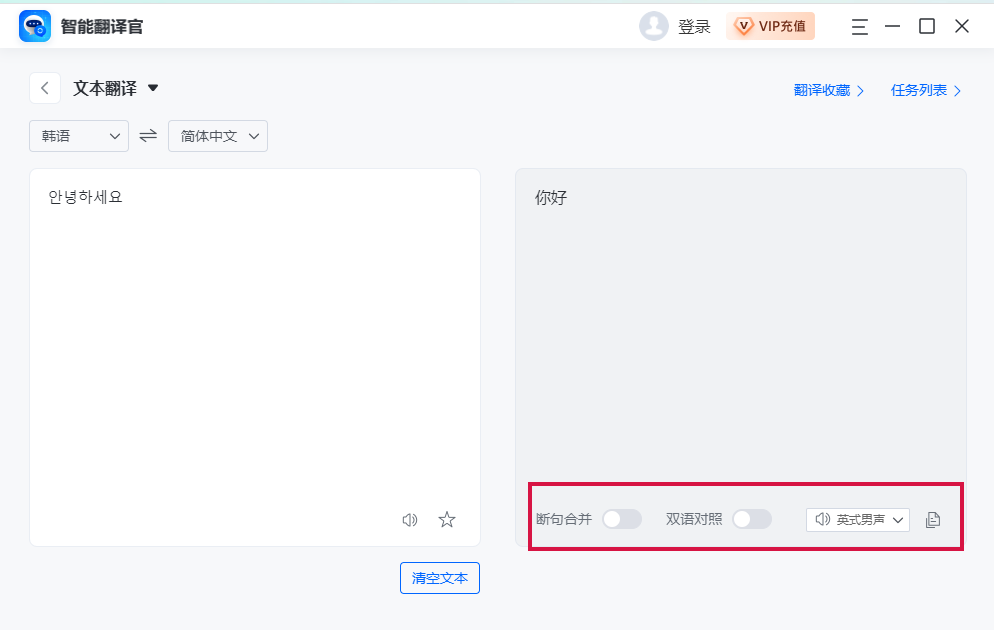994x630 pixels.
Task: Play audio of the source text
Action: [410, 520]
